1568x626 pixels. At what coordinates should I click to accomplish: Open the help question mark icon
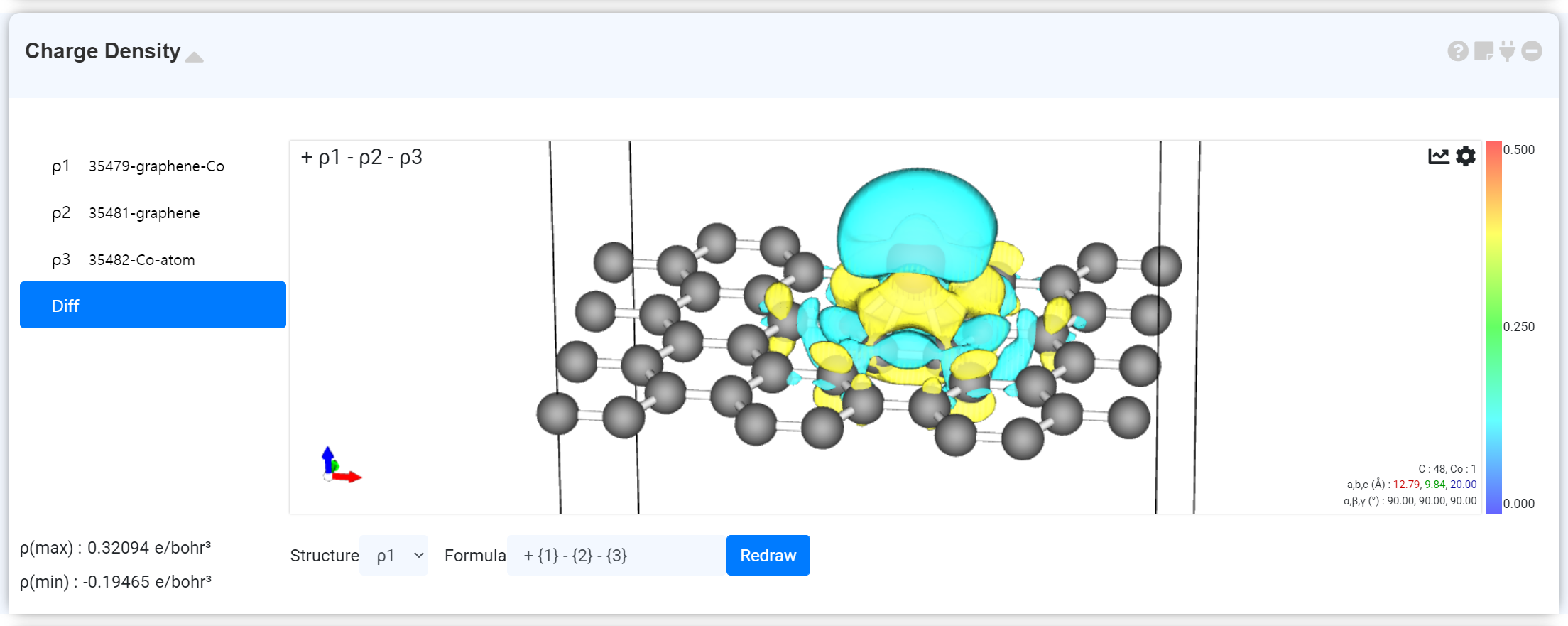1457,51
